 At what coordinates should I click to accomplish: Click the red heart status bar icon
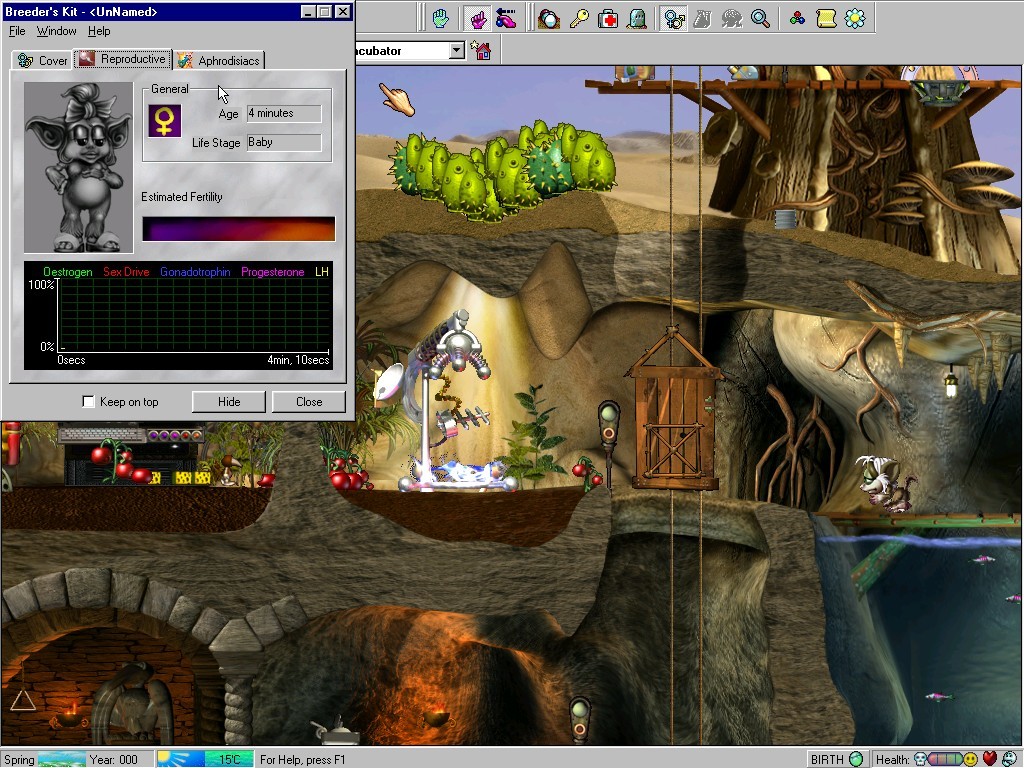coord(990,759)
